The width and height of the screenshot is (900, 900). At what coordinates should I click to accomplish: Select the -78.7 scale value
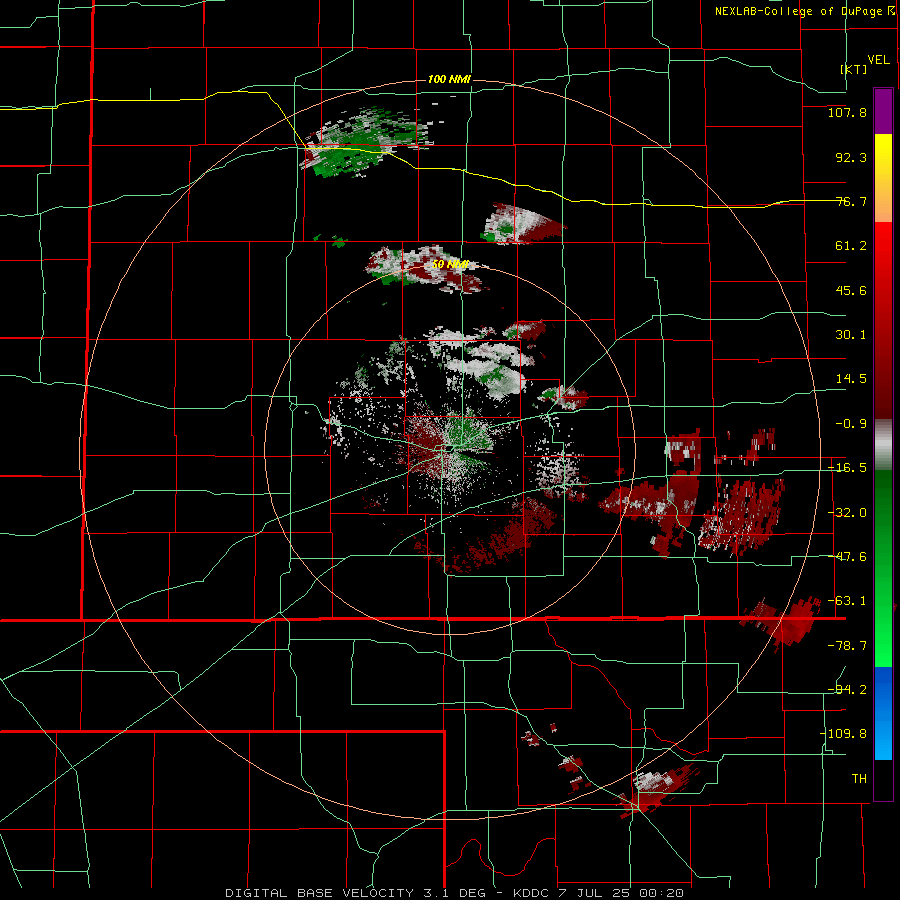coord(847,646)
